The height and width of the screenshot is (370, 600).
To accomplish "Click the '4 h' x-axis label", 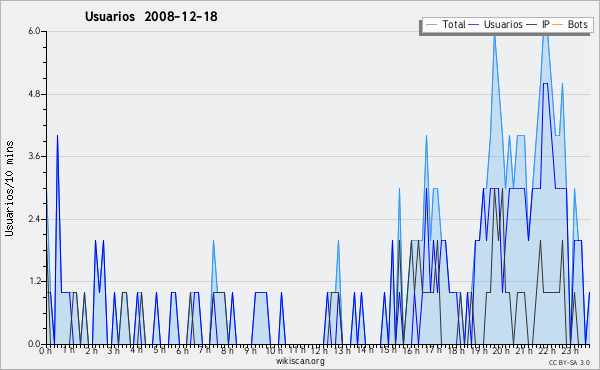I will pyautogui.click(x=136, y=350).
